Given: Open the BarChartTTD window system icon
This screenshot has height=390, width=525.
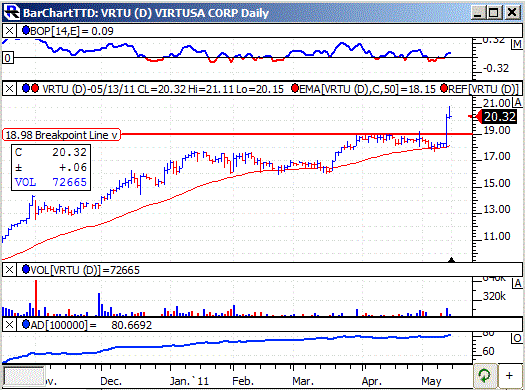Looking at the screenshot, I should [x=11, y=12].
